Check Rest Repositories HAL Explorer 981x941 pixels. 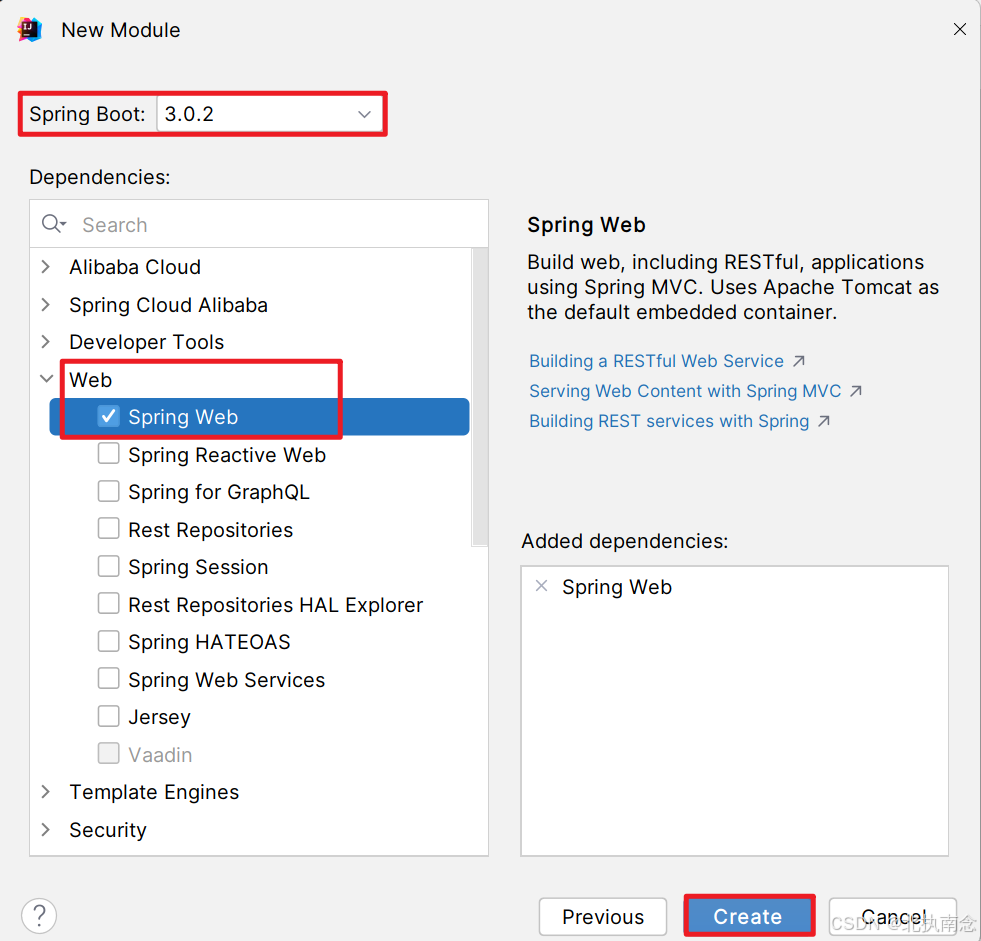[x=108, y=604]
